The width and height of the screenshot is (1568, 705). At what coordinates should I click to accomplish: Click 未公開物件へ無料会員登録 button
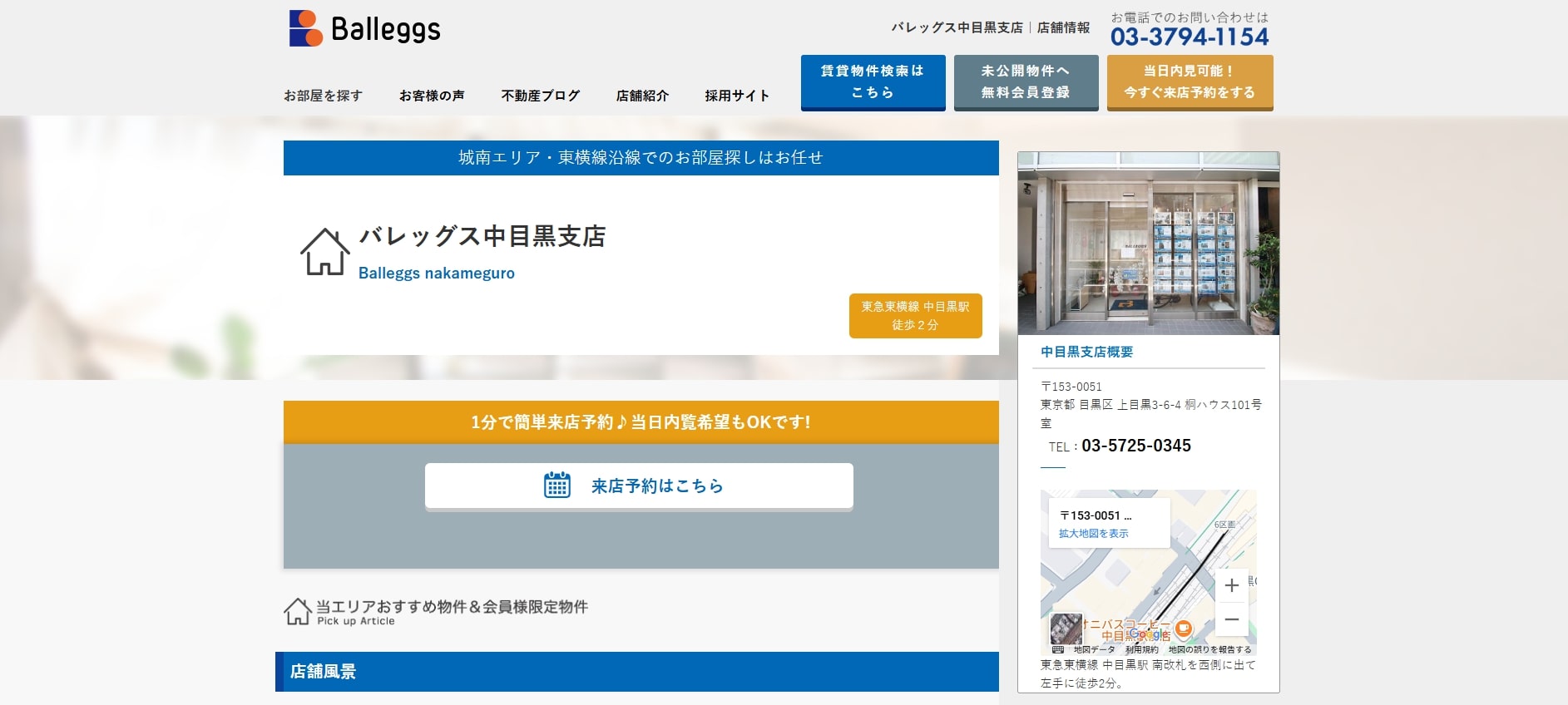coord(1026,82)
